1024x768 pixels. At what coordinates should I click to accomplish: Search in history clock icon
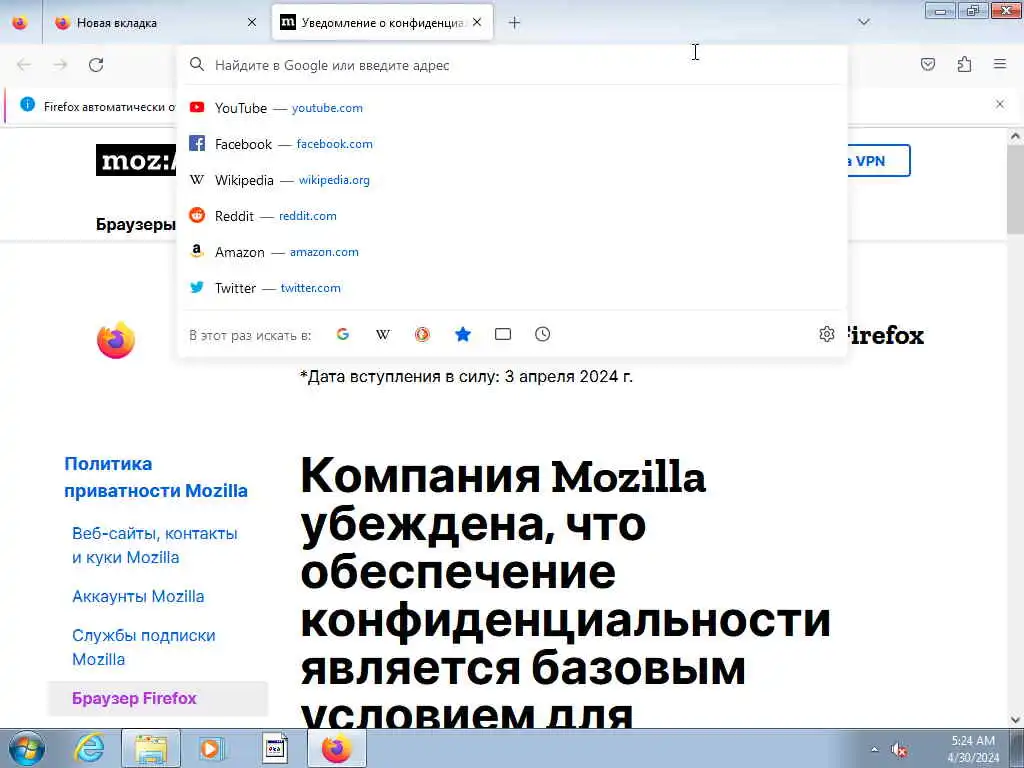543,334
